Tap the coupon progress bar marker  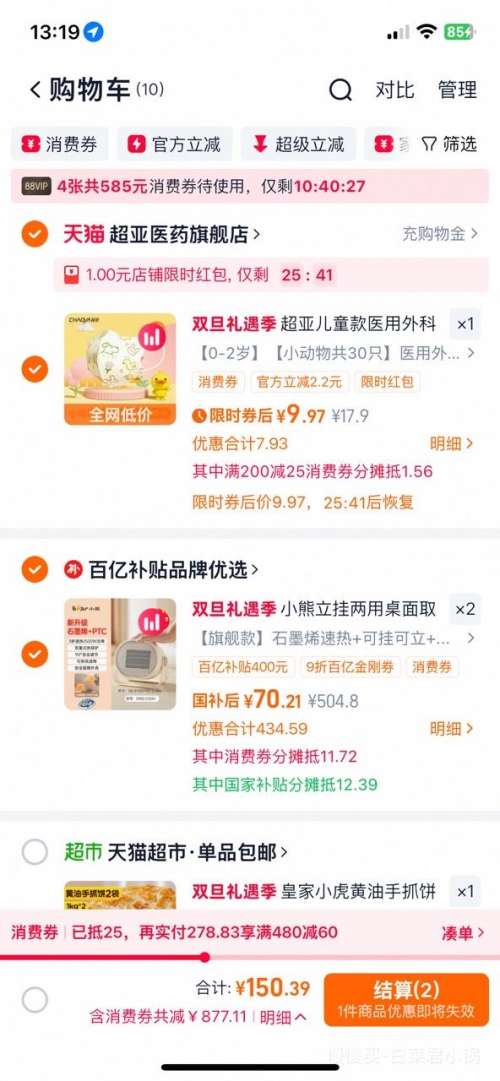pyautogui.click(x=204, y=957)
